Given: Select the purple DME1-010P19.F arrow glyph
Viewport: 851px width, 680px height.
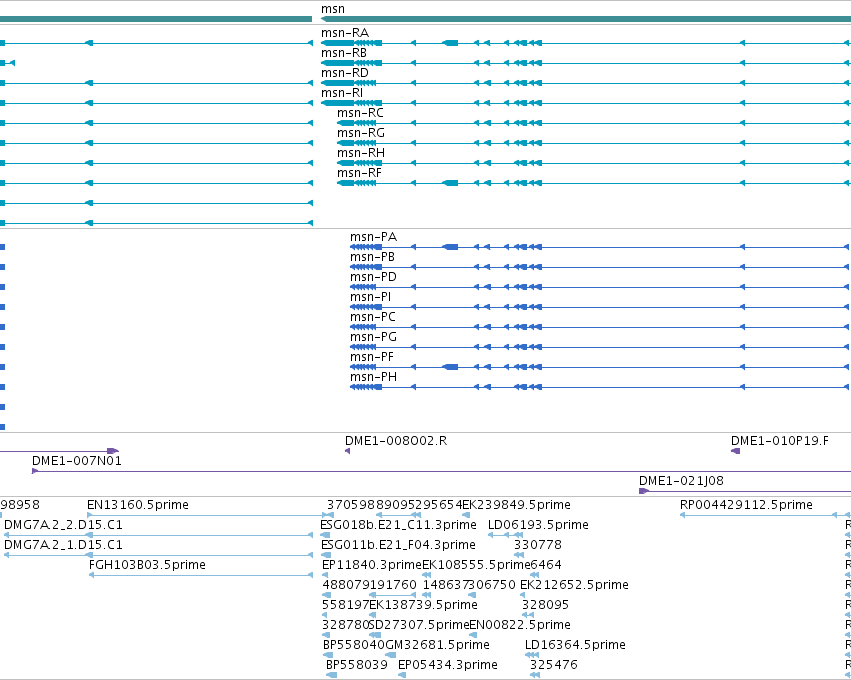Looking at the screenshot, I should tap(735, 451).
